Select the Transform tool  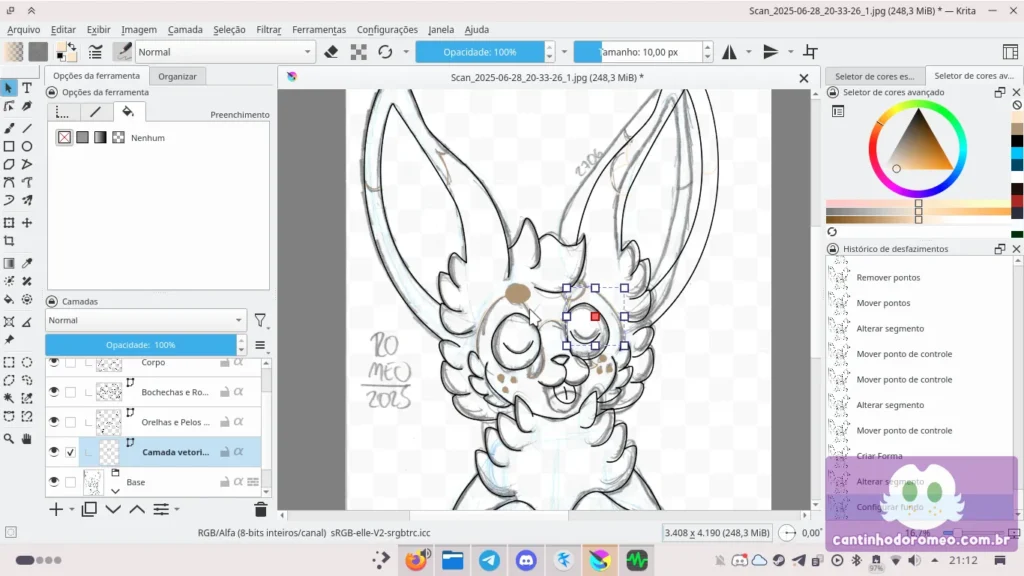[9, 223]
